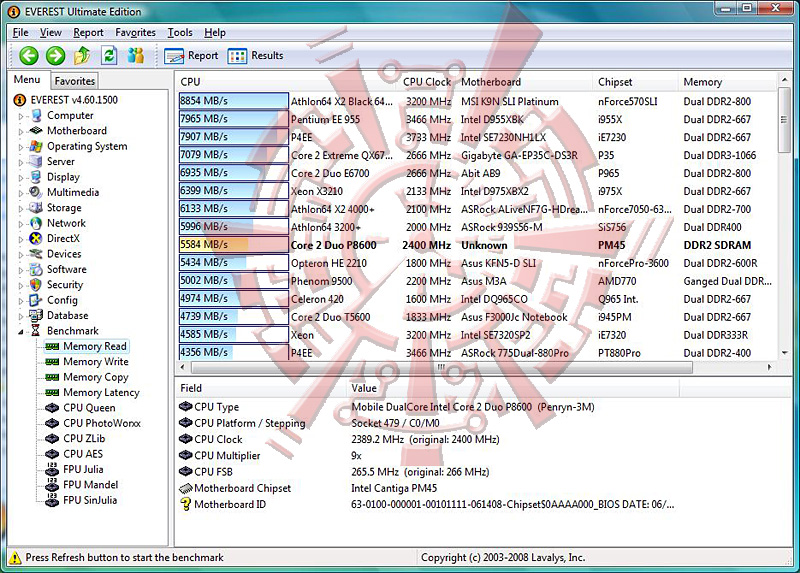Image resolution: width=800 pixels, height=573 pixels.
Task: Sort results by Motherboard column header
Action: [x=524, y=82]
